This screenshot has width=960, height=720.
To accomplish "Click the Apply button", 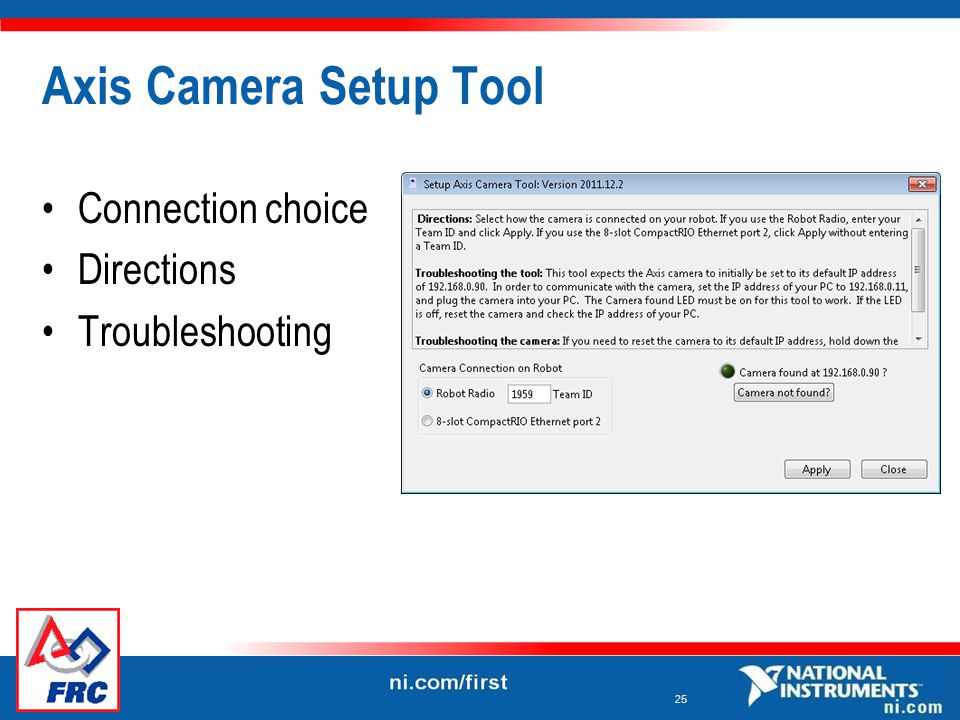I will pyautogui.click(x=817, y=470).
